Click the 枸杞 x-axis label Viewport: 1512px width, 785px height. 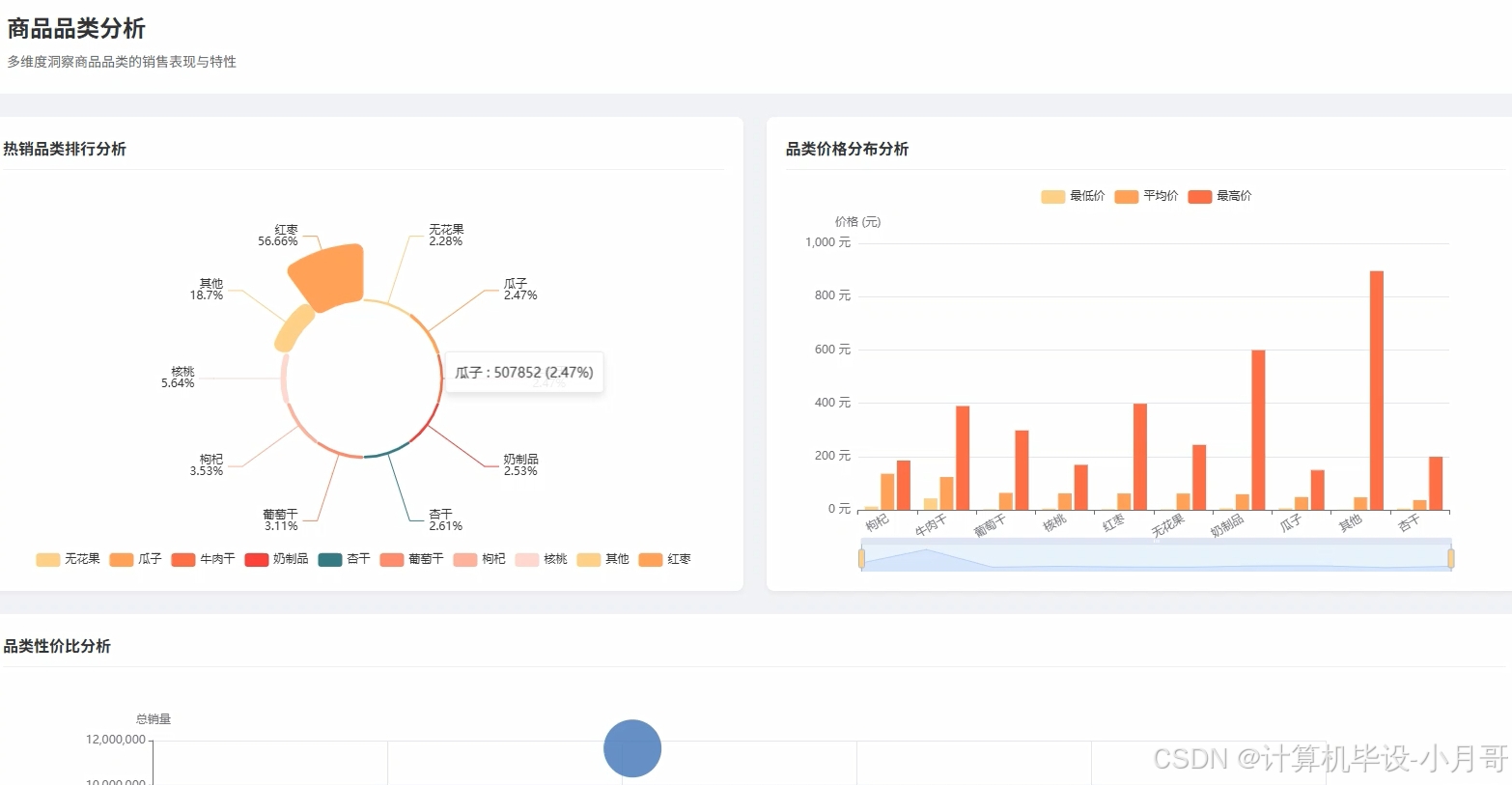coord(877,523)
